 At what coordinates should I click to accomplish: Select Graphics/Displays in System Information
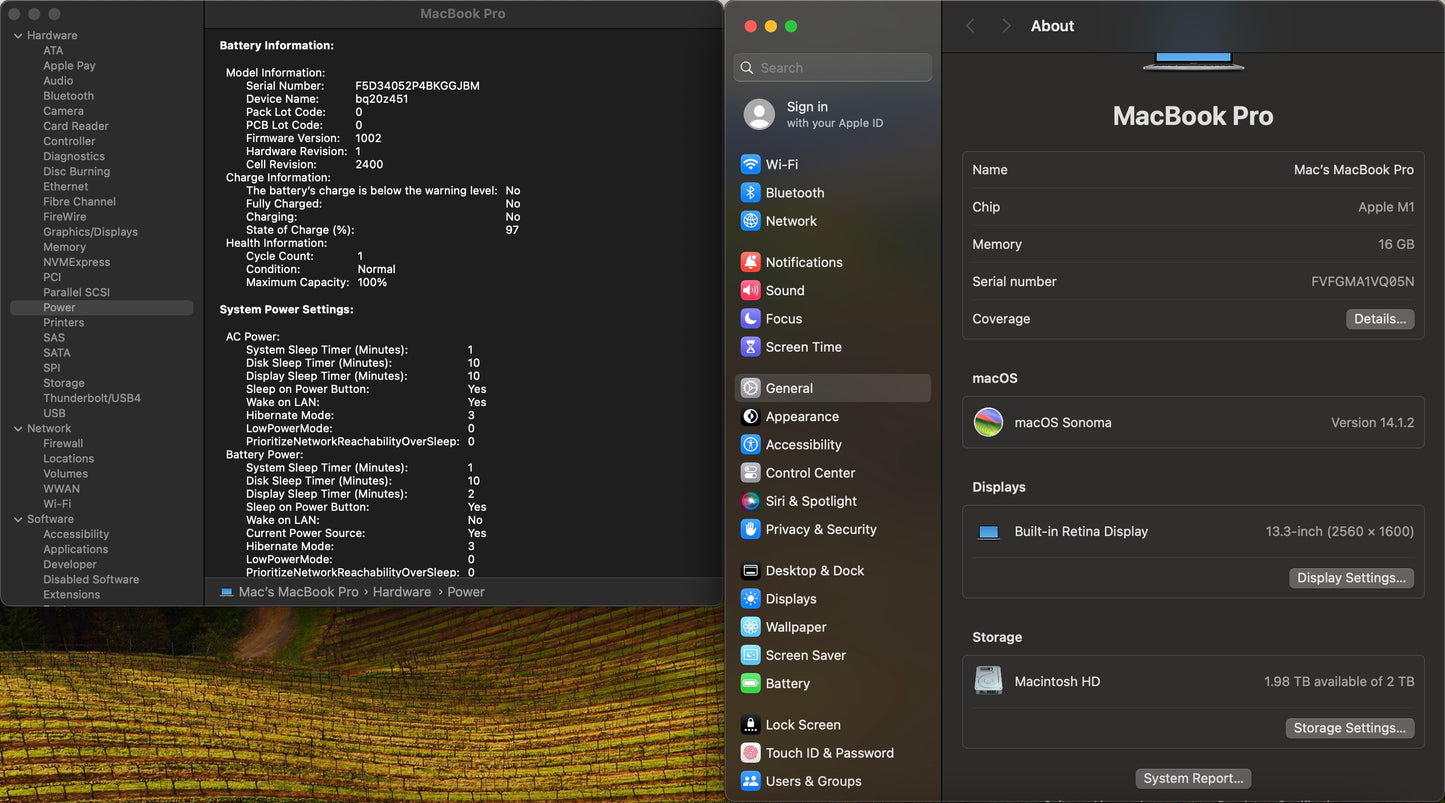tap(90, 232)
